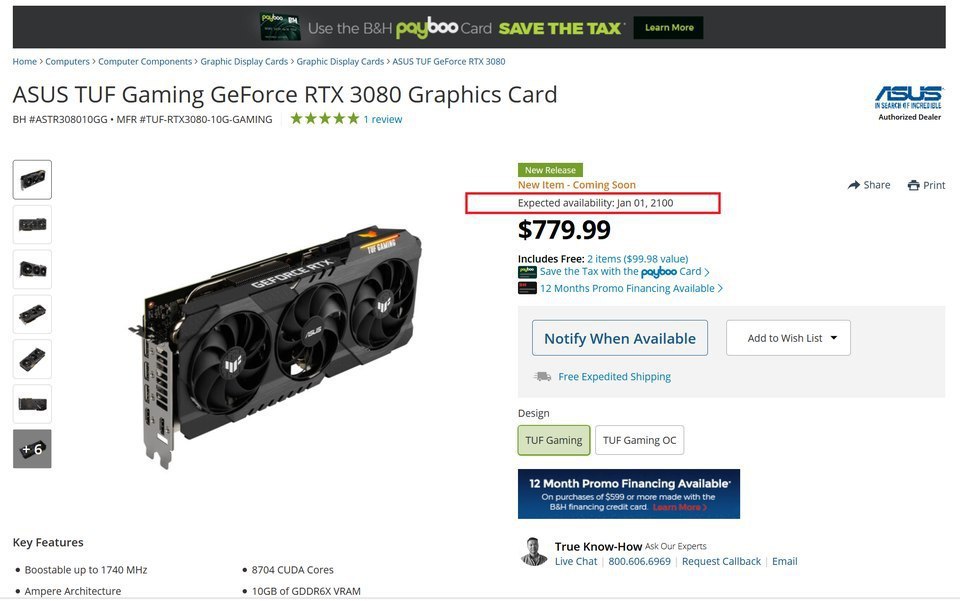
Task: Click the expert advisor avatar photo
Action: [x=534, y=551]
